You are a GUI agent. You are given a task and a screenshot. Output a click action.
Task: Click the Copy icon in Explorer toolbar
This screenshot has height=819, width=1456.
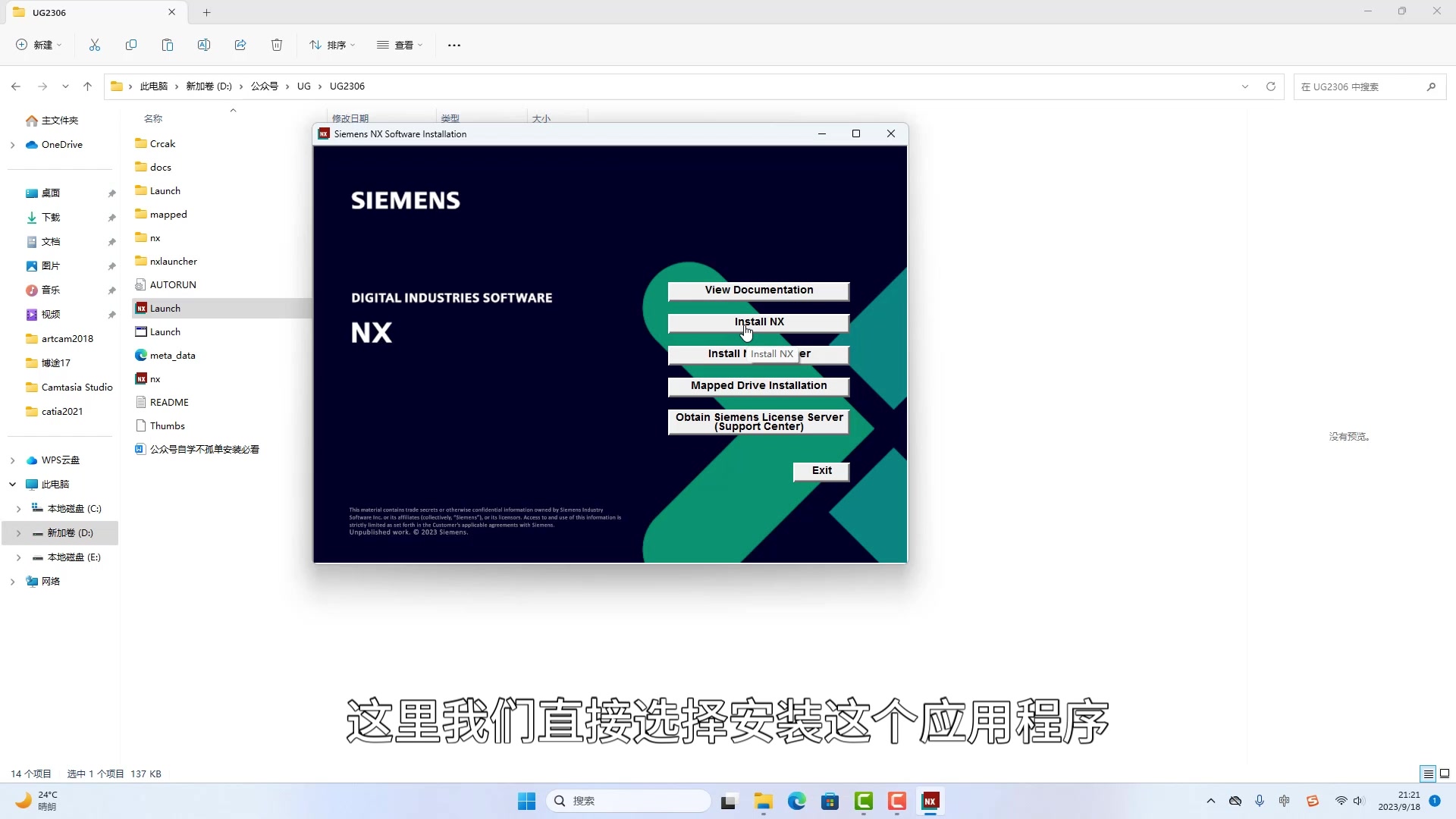[131, 45]
